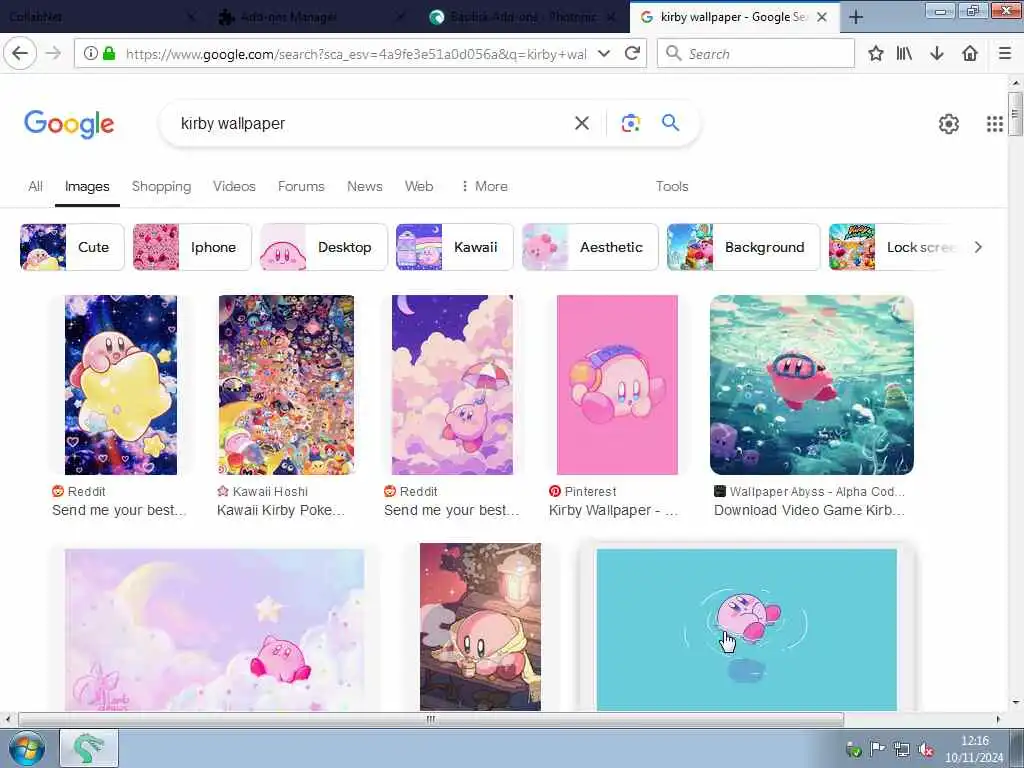Open Kirby with lantern thumbnail

click(x=480, y=627)
